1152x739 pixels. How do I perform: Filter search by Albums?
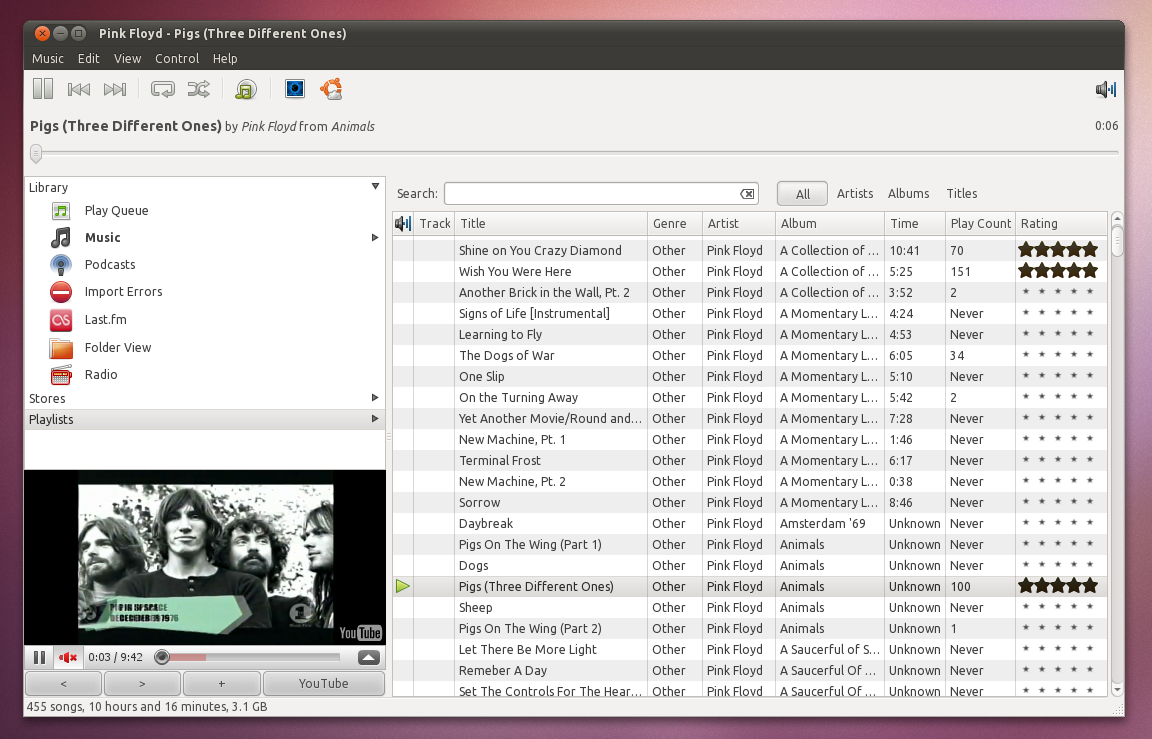[x=908, y=193]
